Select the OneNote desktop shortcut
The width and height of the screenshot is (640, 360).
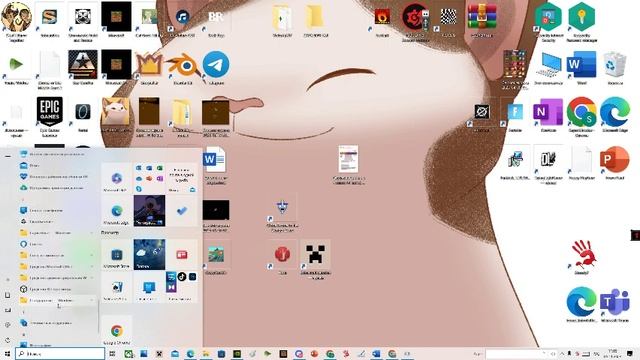[548, 111]
